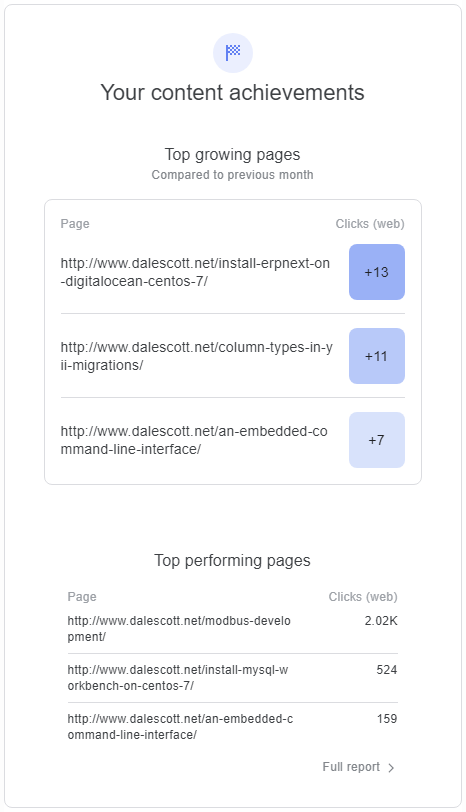
Task: Open install-erpnext-on-digitalocean-centos-7 page link
Action: 195,272
